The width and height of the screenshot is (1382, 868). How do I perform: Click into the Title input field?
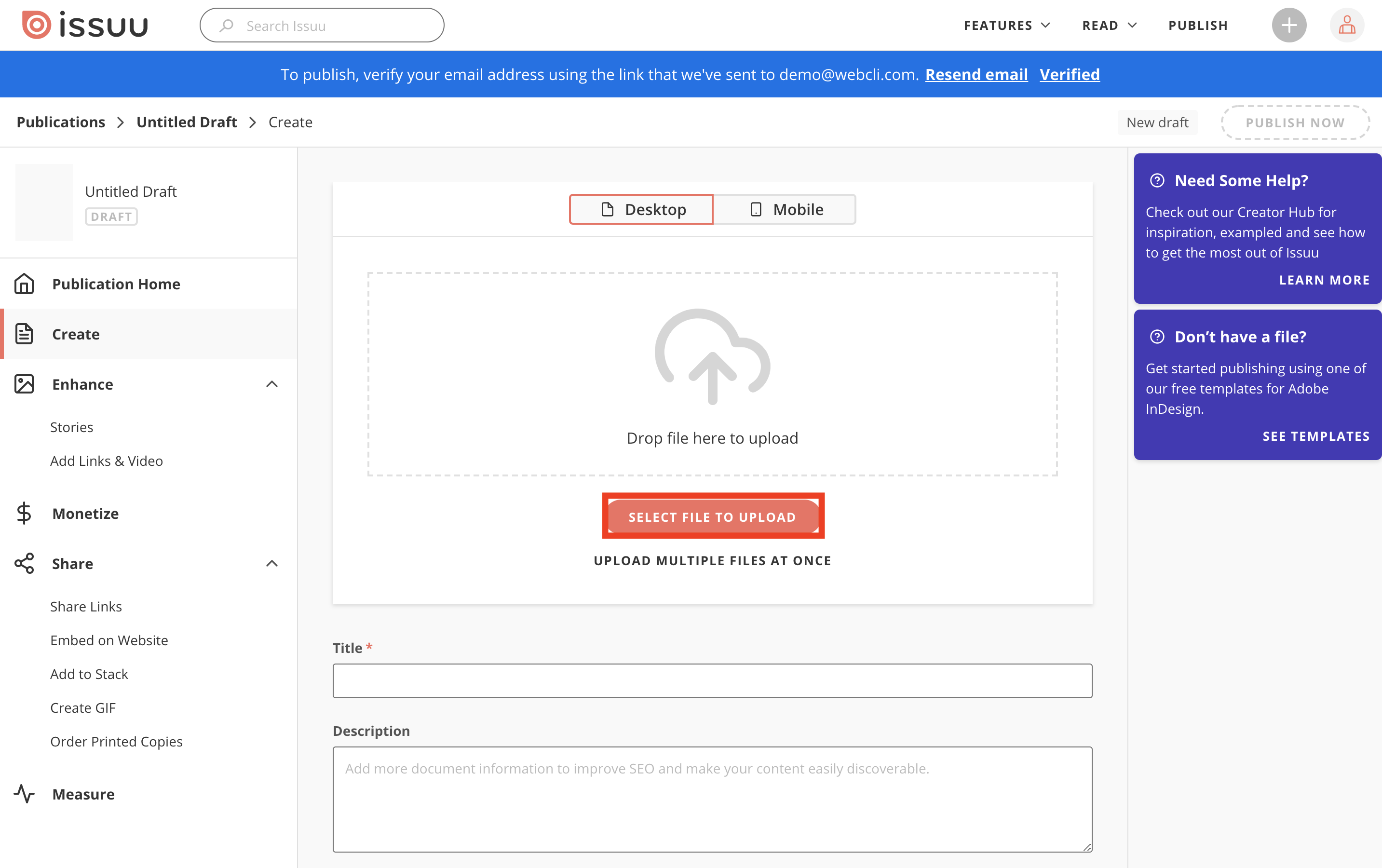coord(712,681)
